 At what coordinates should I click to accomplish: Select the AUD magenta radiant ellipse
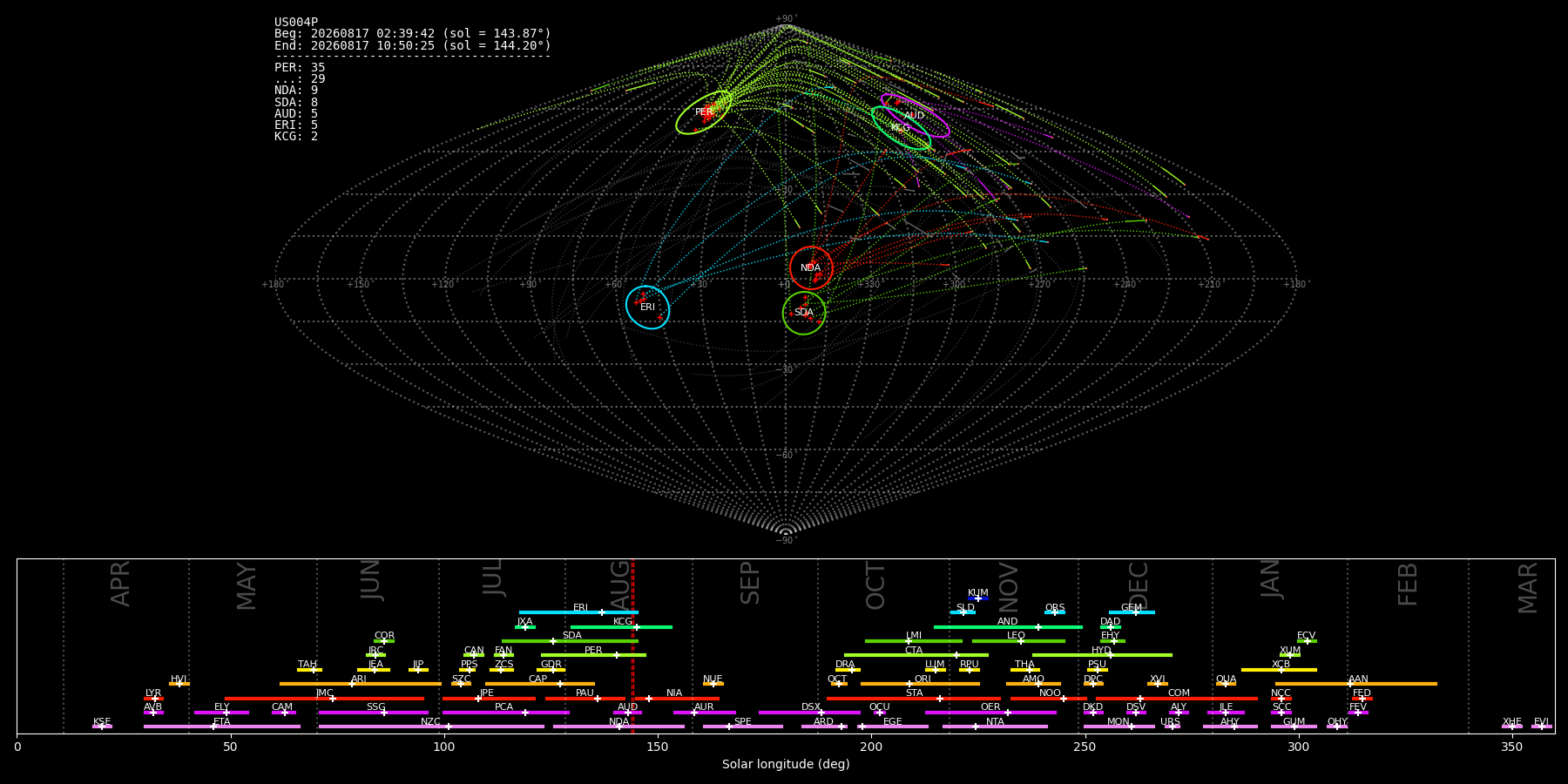(x=915, y=116)
